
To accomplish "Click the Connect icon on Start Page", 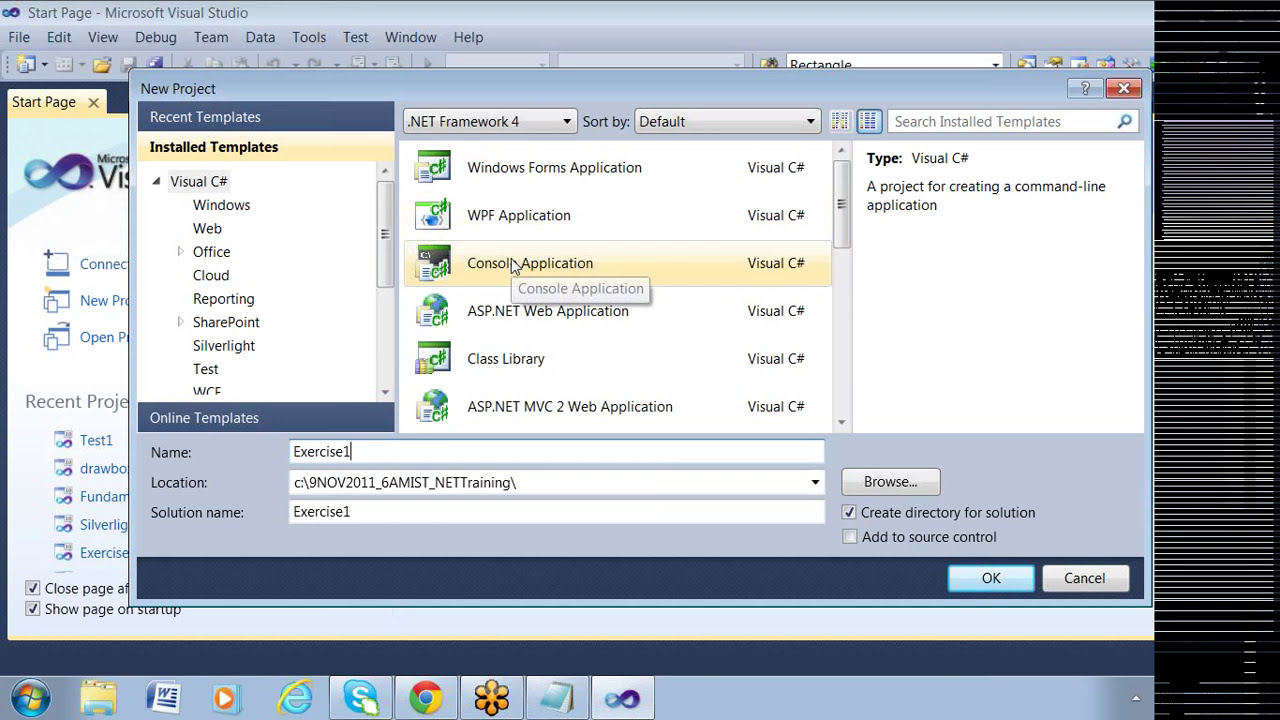I will [56, 264].
